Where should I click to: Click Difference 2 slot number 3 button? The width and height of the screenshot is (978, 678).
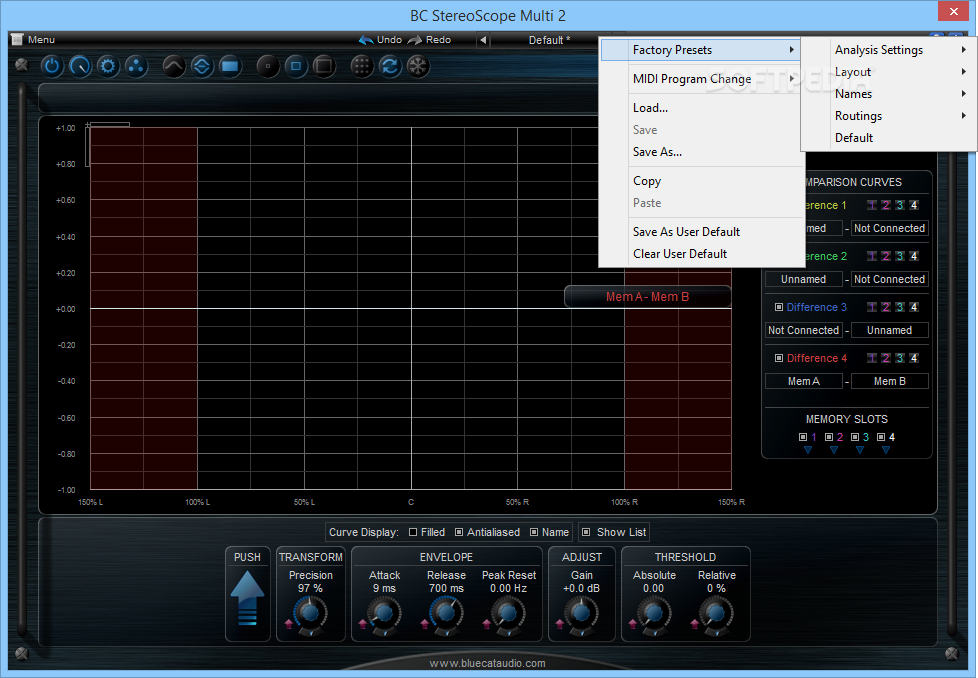pos(900,256)
